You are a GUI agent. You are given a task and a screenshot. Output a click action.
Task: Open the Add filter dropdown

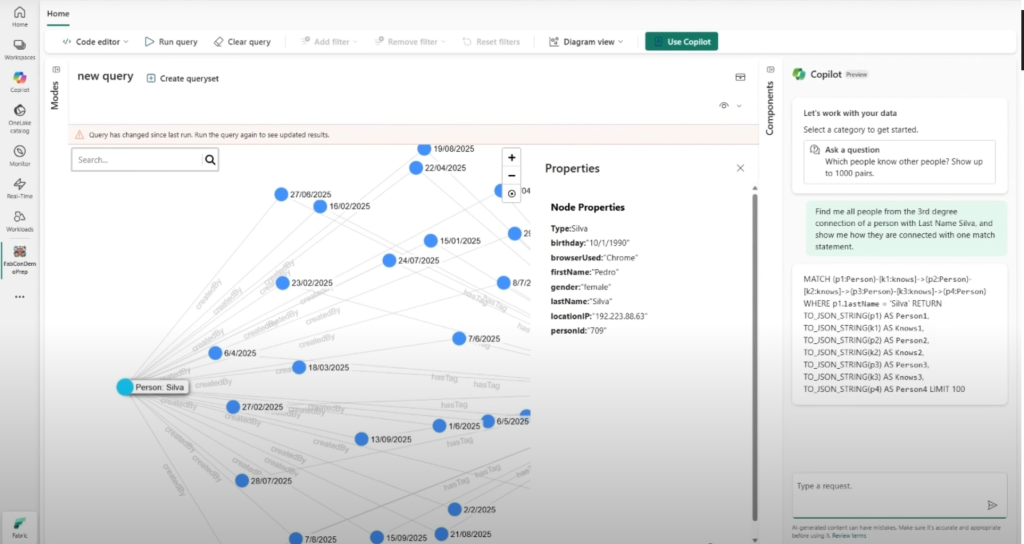point(329,41)
